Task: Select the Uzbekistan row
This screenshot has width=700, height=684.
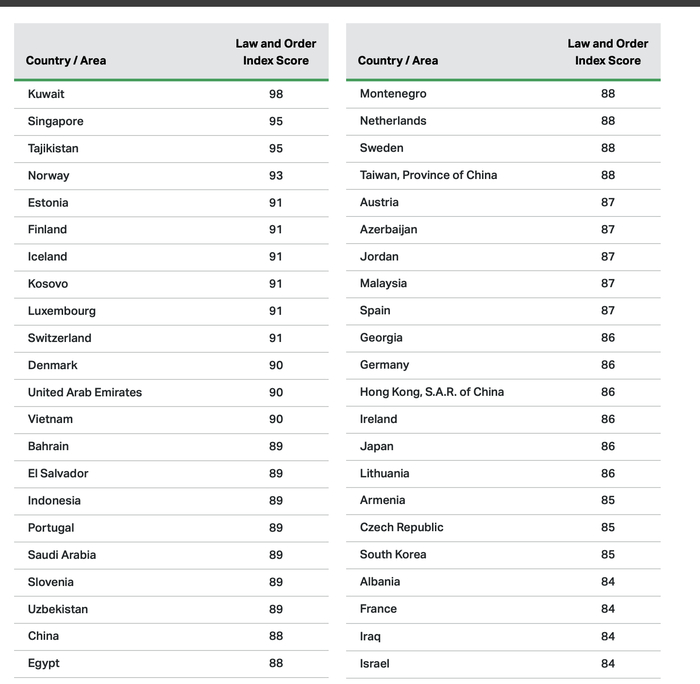Action: click(58, 609)
